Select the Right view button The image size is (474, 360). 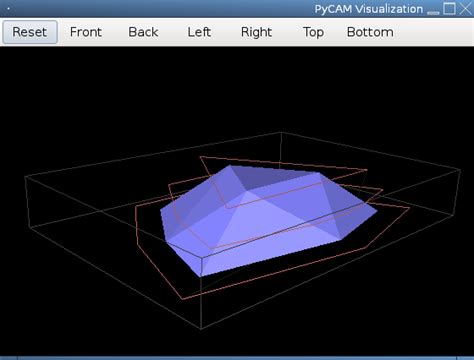256,32
